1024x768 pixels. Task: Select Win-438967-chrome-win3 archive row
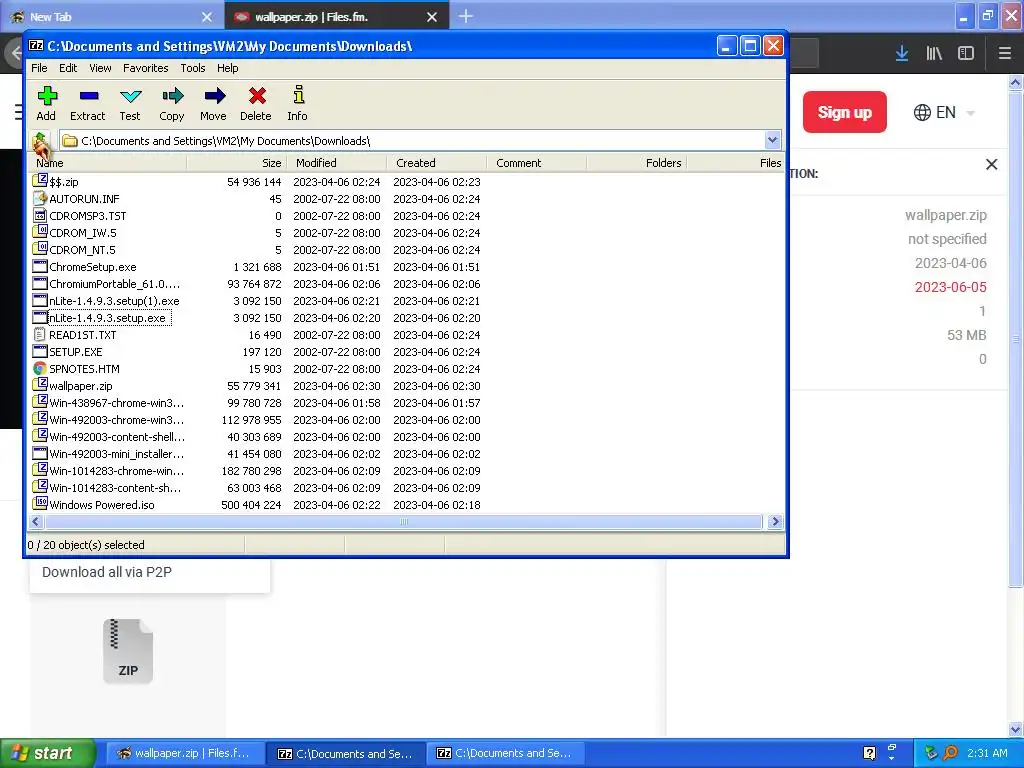406,402
